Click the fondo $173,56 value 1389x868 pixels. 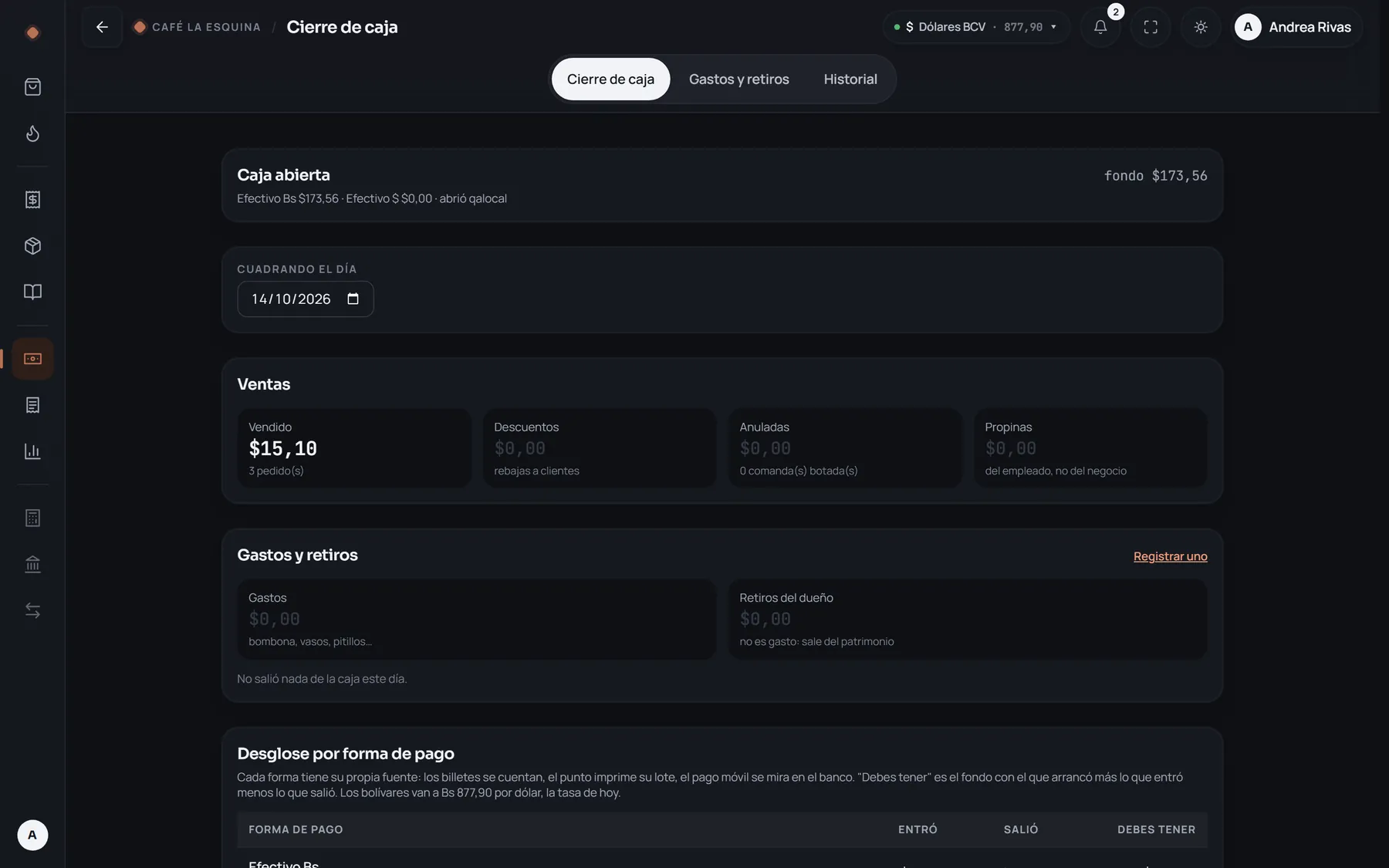[1155, 176]
